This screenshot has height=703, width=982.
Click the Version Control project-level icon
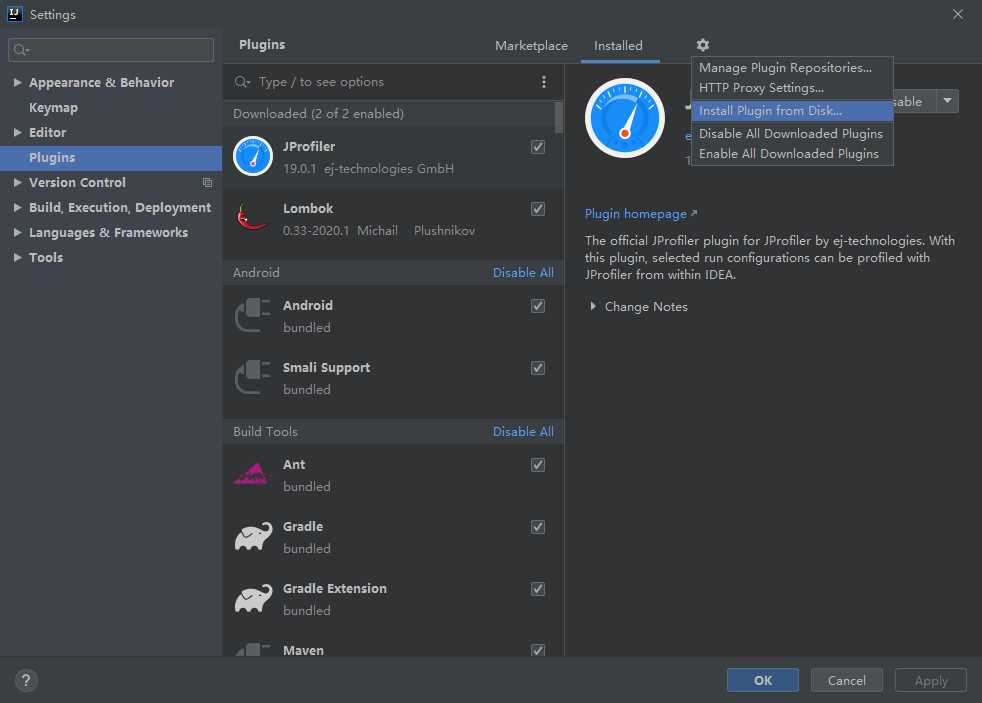[x=207, y=183]
